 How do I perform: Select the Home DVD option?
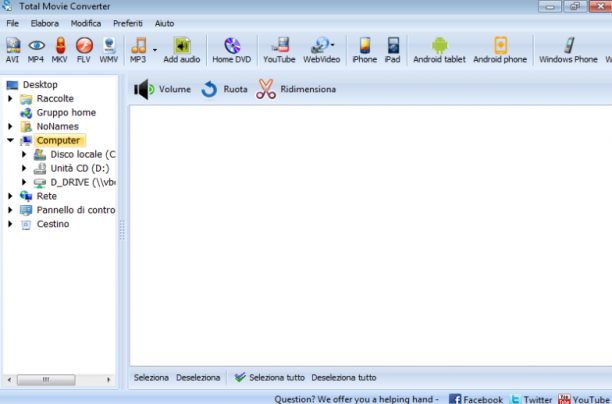pos(232,50)
